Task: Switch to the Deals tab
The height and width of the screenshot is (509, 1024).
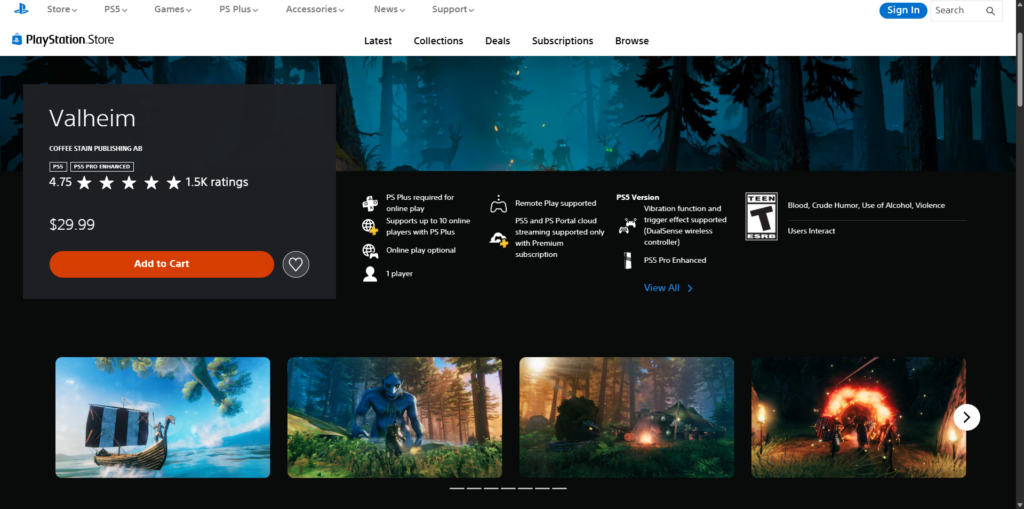Action: [x=498, y=41]
